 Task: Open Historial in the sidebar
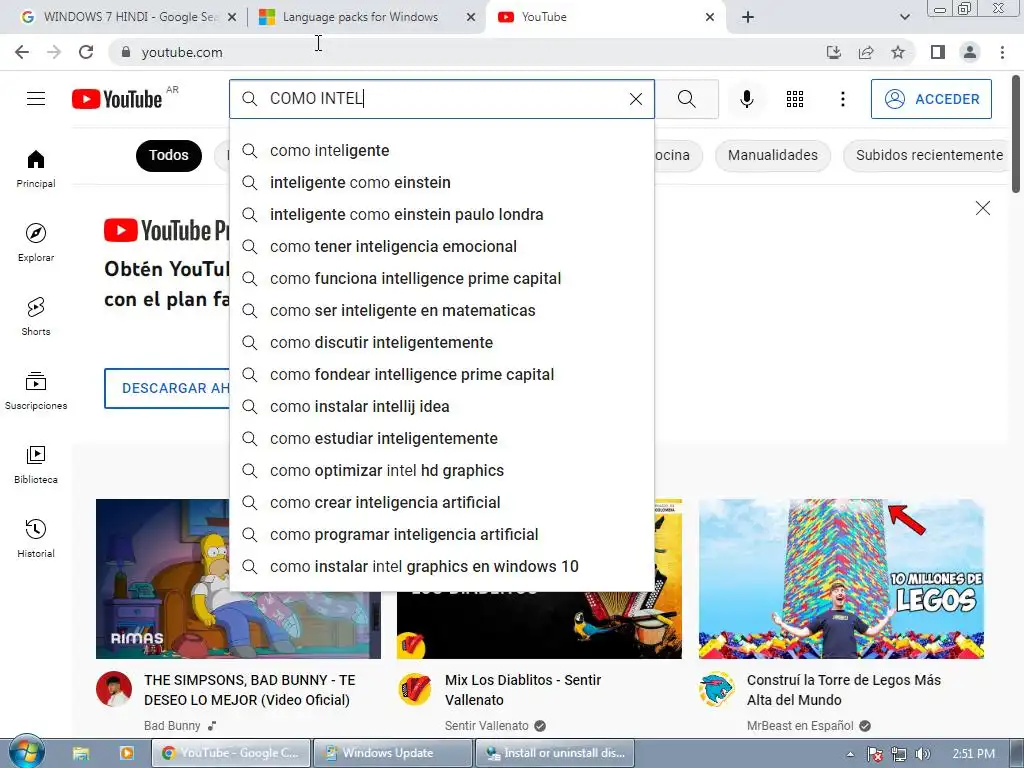coord(36,538)
